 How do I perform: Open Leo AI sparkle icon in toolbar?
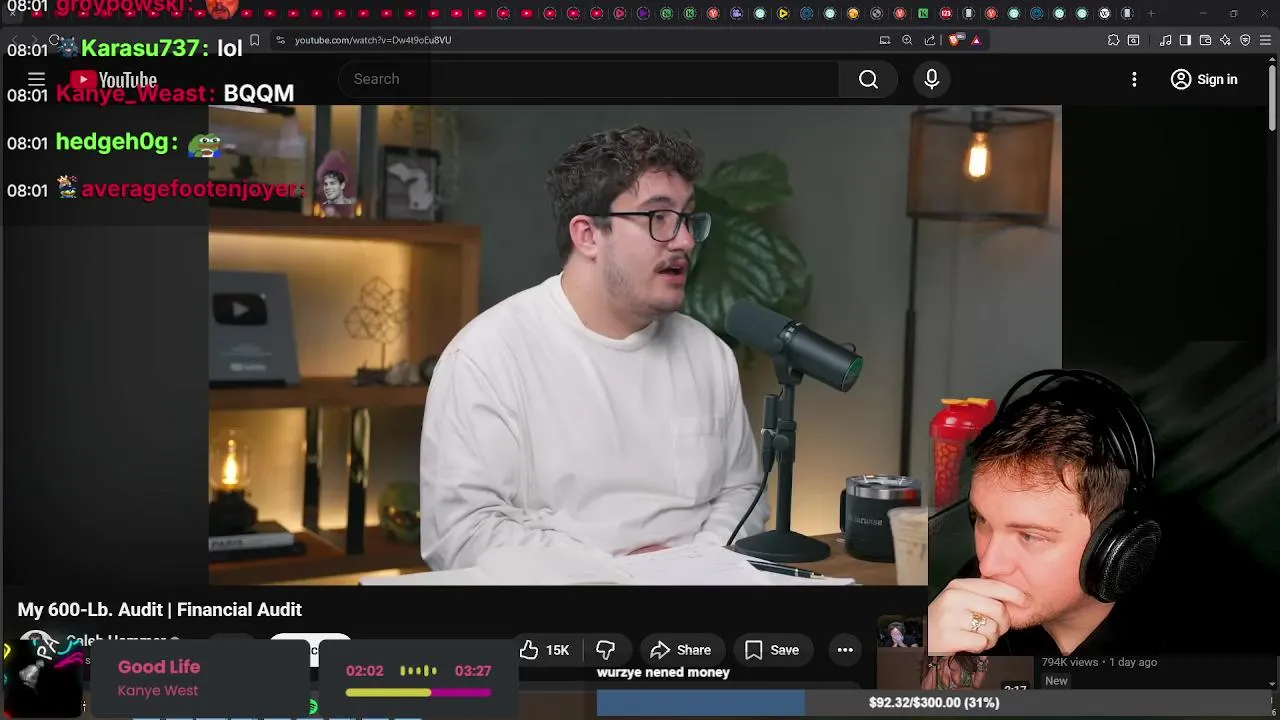[x=1225, y=40]
